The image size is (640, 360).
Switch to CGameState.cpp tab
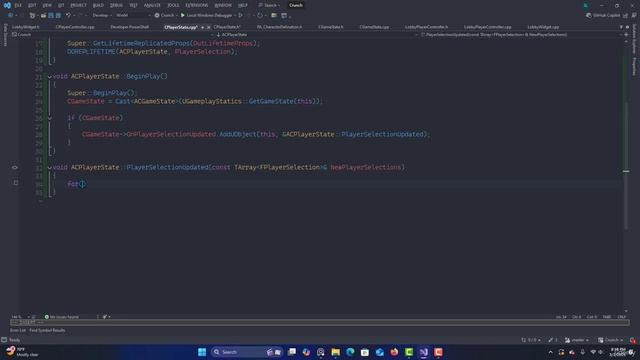(x=374, y=27)
